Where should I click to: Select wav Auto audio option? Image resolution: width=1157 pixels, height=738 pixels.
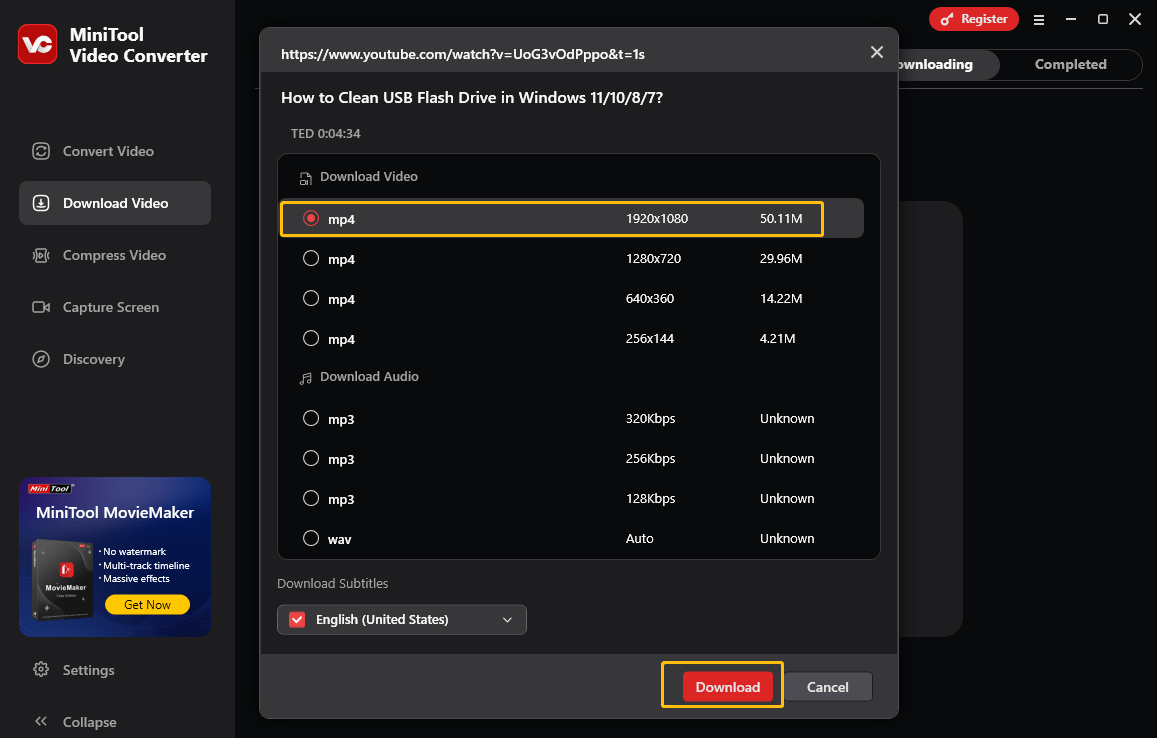click(311, 538)
